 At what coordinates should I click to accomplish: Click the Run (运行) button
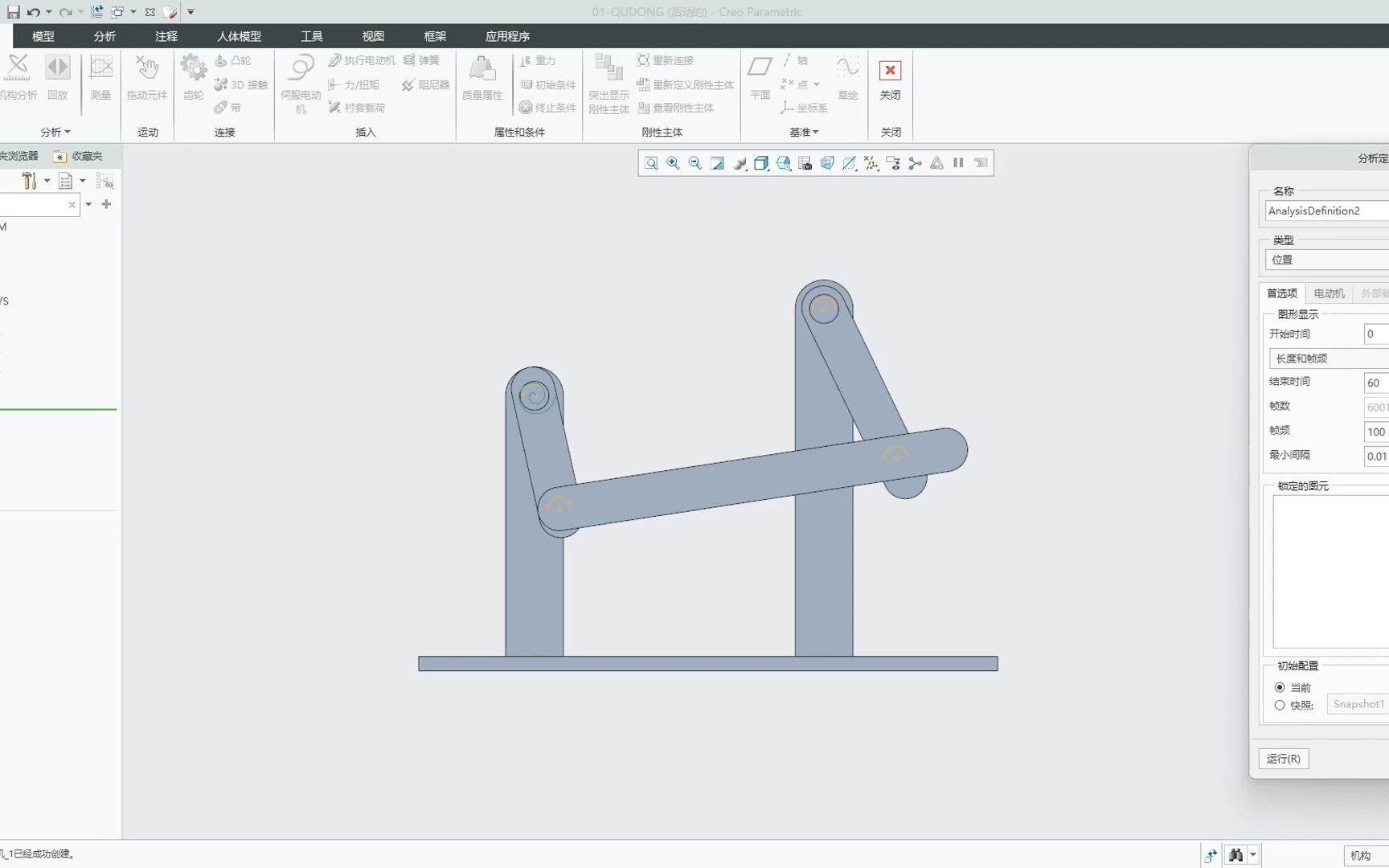pyautogui.click(x=1283, y=759)
